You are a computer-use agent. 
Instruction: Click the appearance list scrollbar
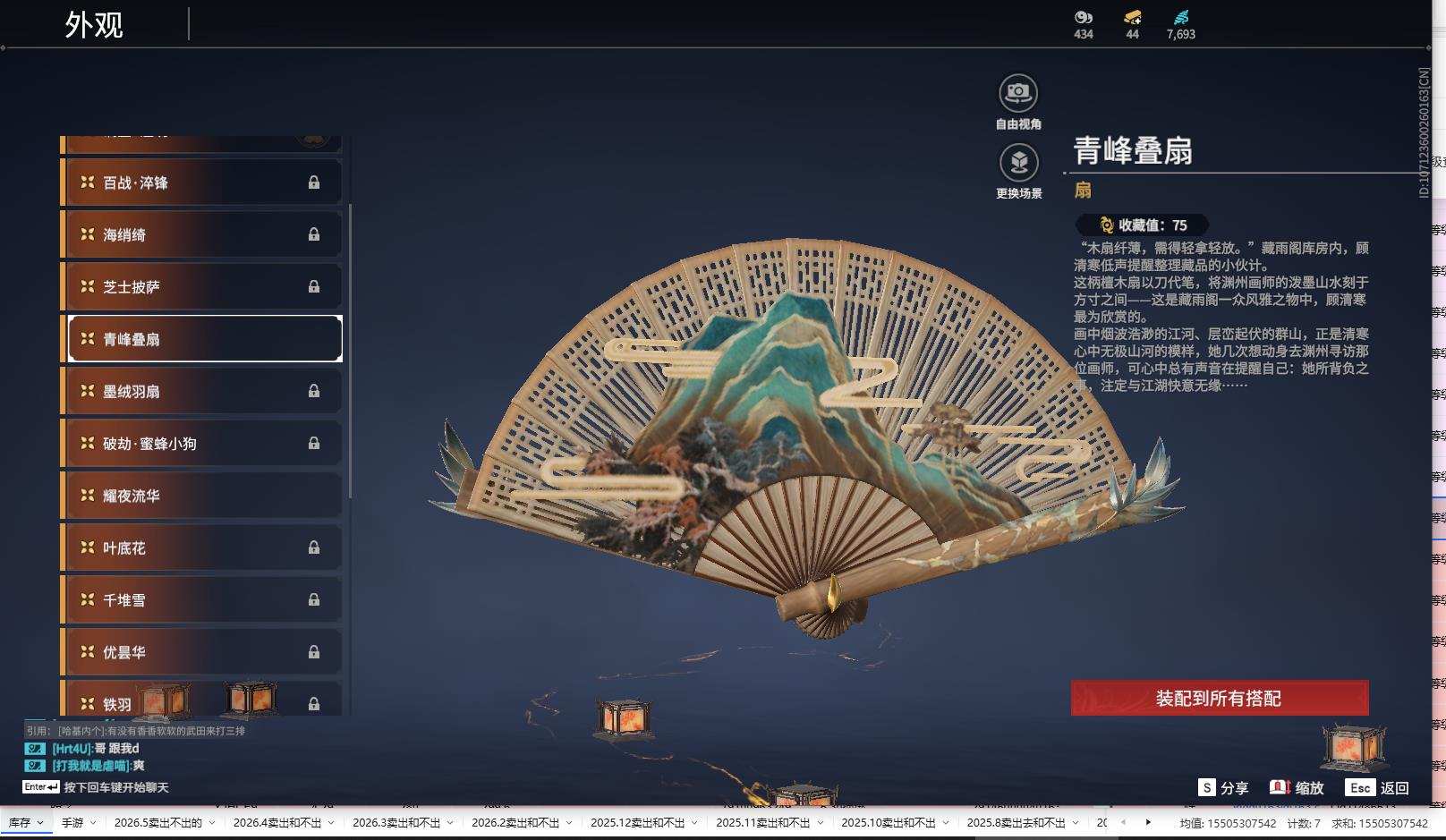click(350, 351)
